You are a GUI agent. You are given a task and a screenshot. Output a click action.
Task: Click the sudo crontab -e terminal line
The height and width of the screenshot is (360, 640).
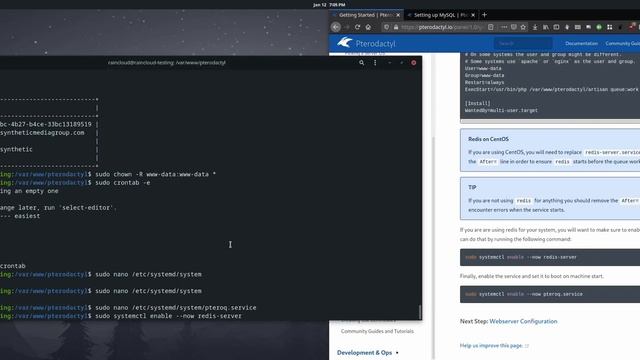(x=122, y=182)
